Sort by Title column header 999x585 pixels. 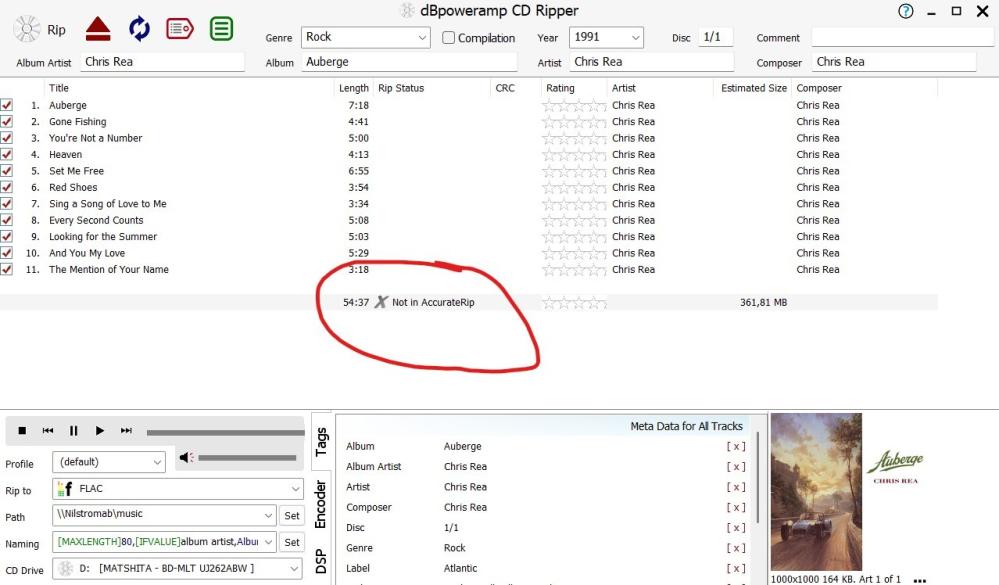point(59,88)
